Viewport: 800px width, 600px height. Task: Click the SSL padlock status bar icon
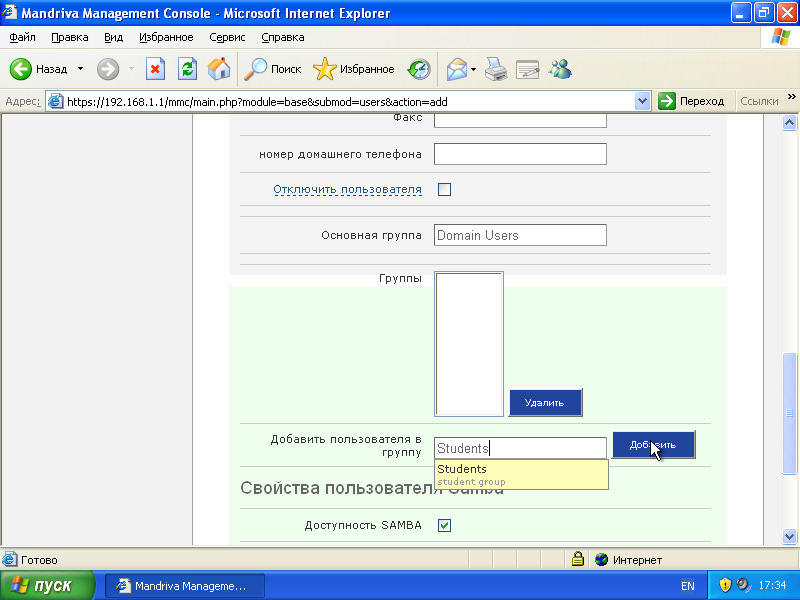click(x=578, y=559)
